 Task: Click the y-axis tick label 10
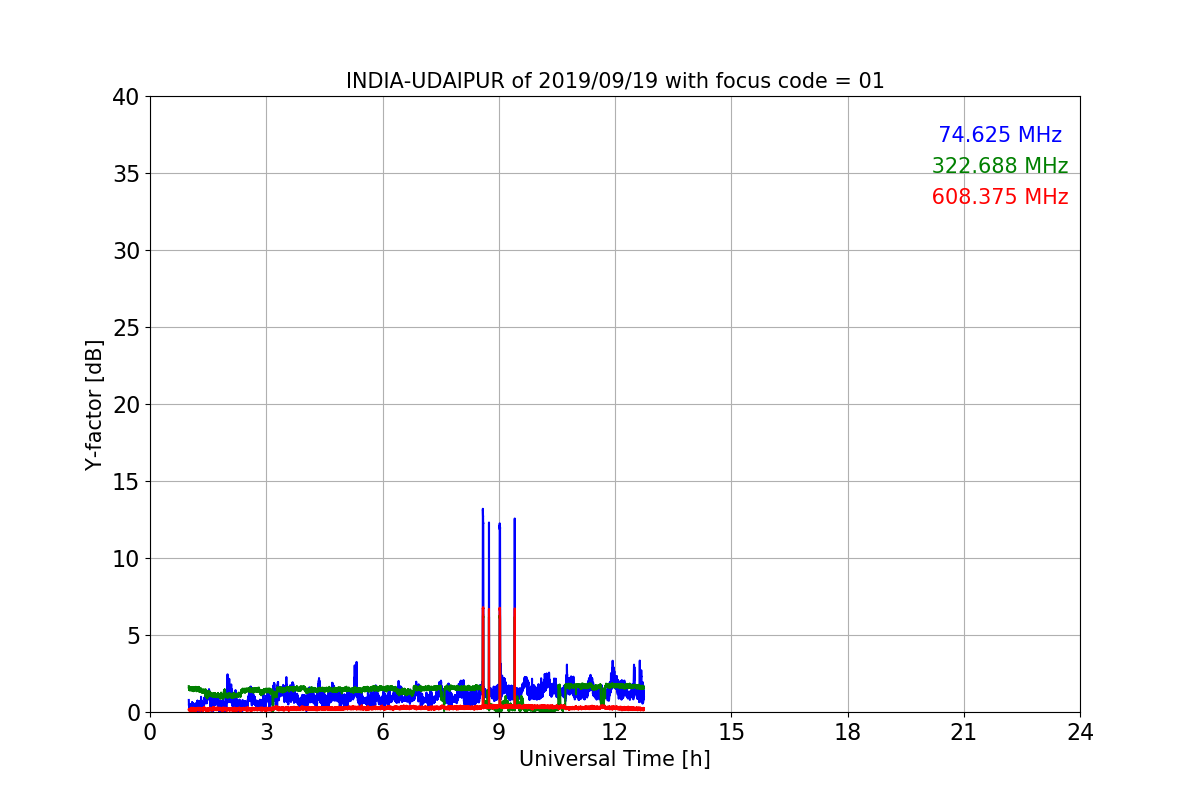tap(126, 559)
